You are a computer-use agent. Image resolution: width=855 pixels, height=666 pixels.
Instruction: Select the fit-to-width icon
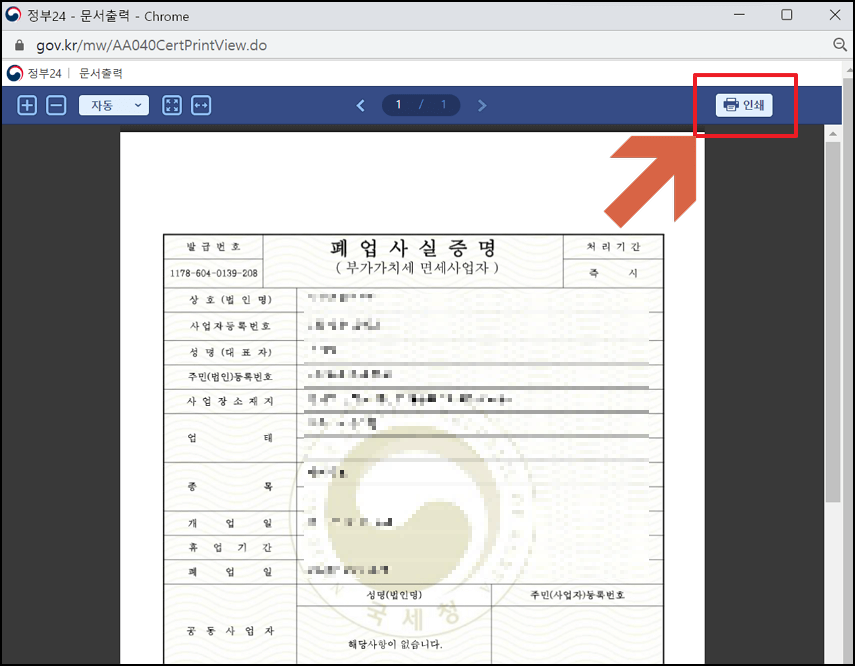(200, 104)
